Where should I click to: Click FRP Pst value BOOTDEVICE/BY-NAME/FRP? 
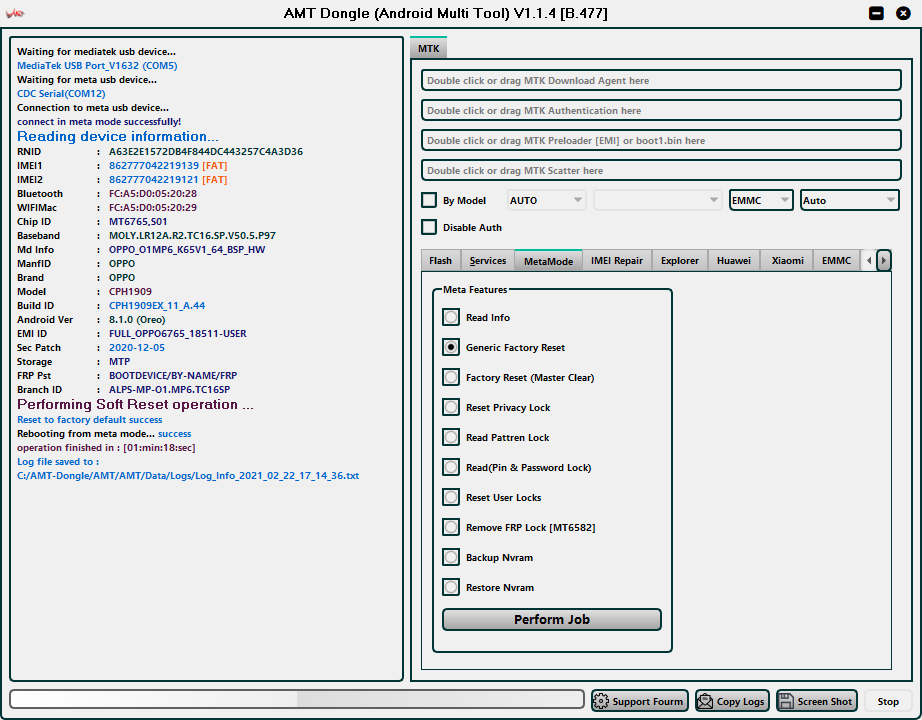coord(173,375)
